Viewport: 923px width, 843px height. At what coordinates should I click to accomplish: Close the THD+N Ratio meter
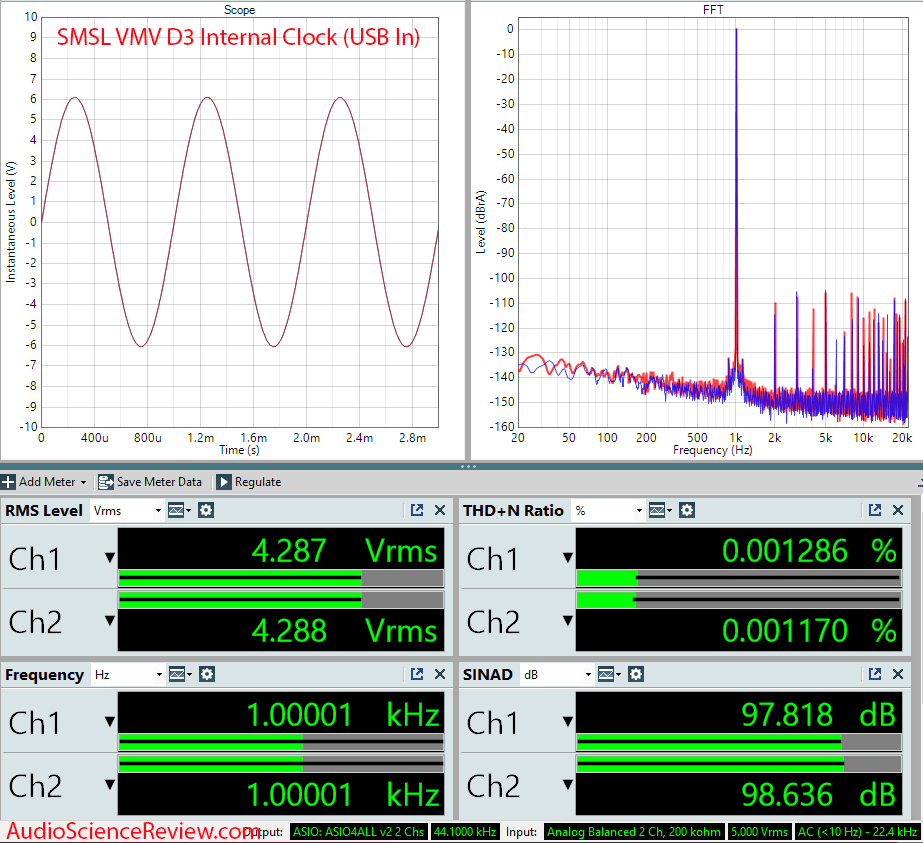click(x=898, y=510)
